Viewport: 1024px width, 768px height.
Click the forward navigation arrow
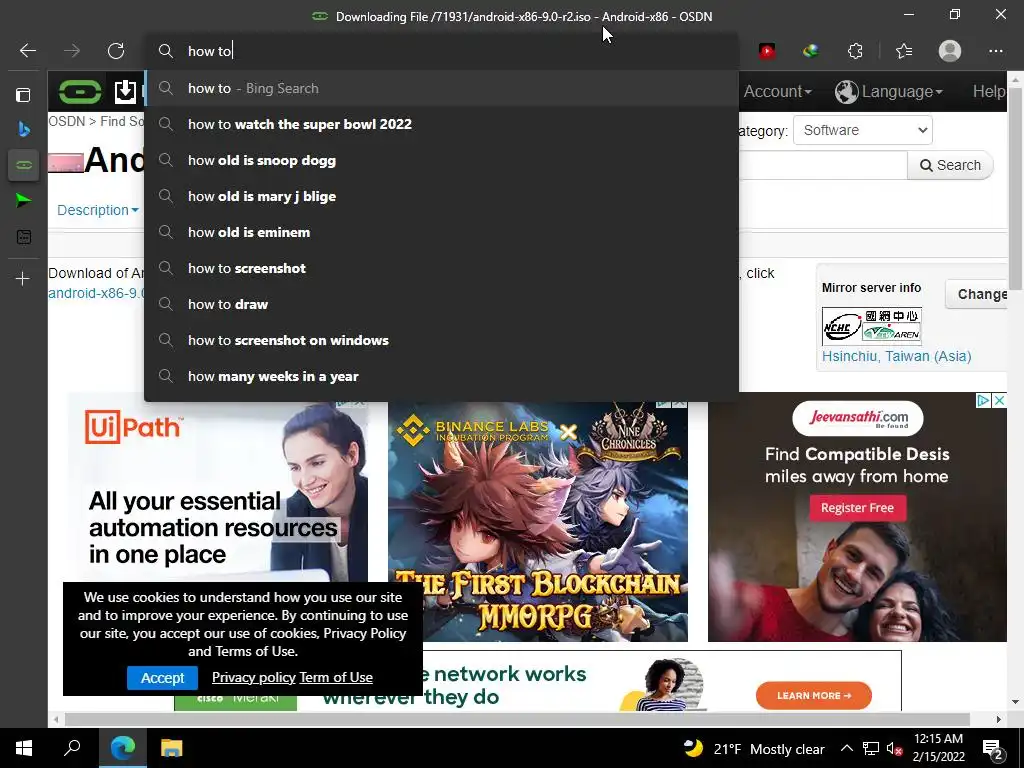(x=72, y=51)
